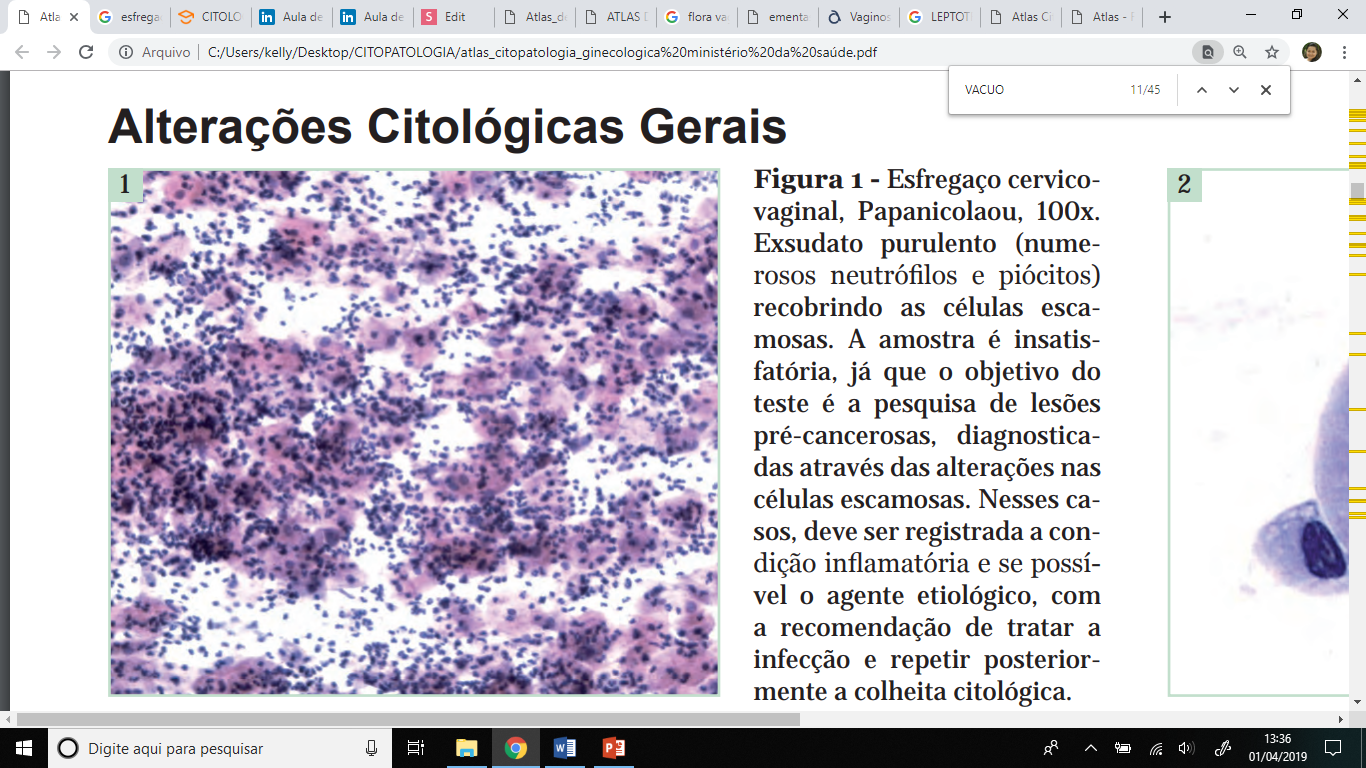Open the Chrome profile avatar
Image resolution: width=1366 pixels, height=768 pixels.
1312,52
